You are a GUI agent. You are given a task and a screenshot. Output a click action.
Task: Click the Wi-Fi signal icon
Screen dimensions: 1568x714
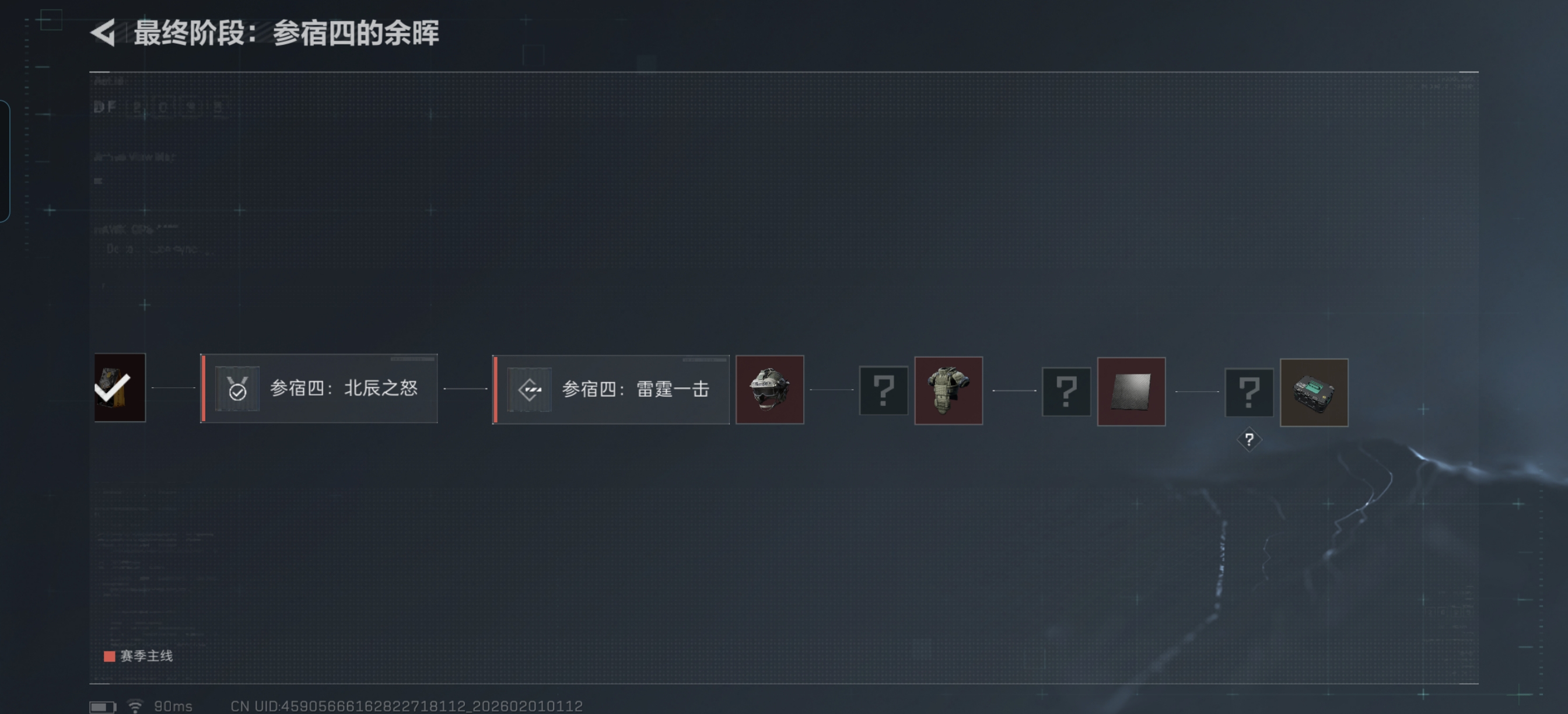[x=135, y=706]
